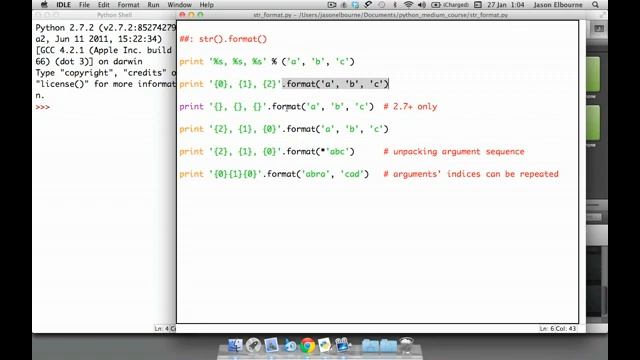This screenshot has width=640, height=360.
Task: Open Preview app from the dock
Action: [x=271, y=345]
